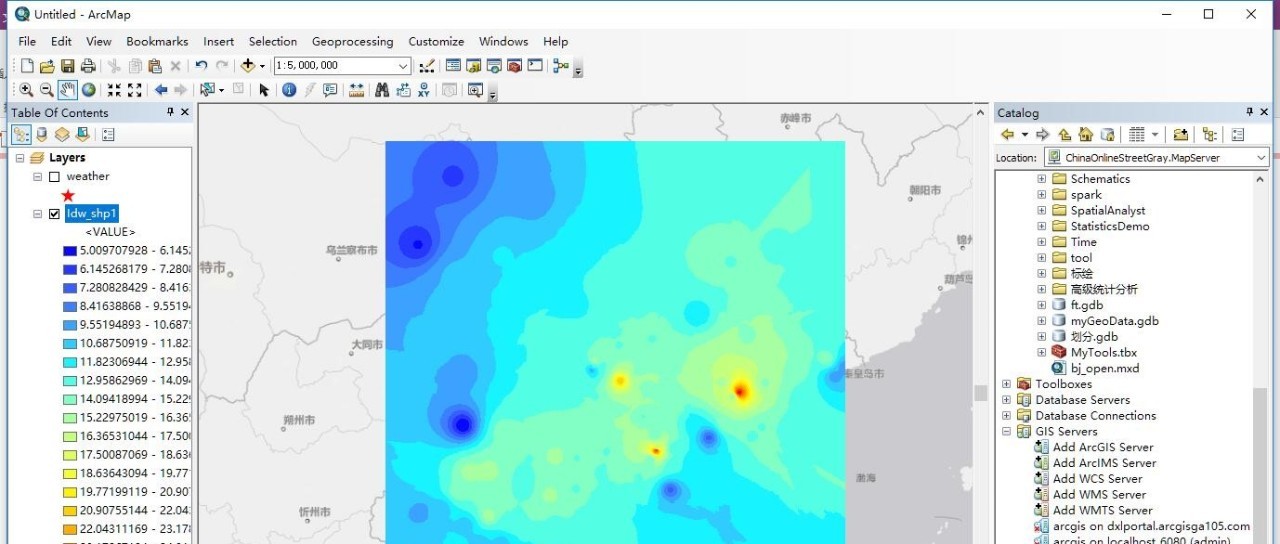Screen dimensions: 1280x544
Task: Pin the Table Of Contents panel
Action: click(170, 112)
